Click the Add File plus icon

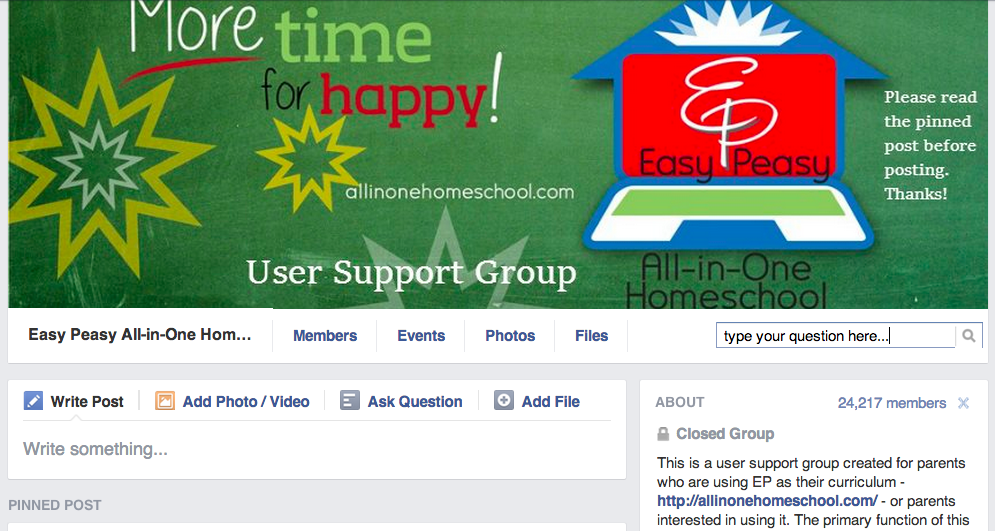[504, 400]
